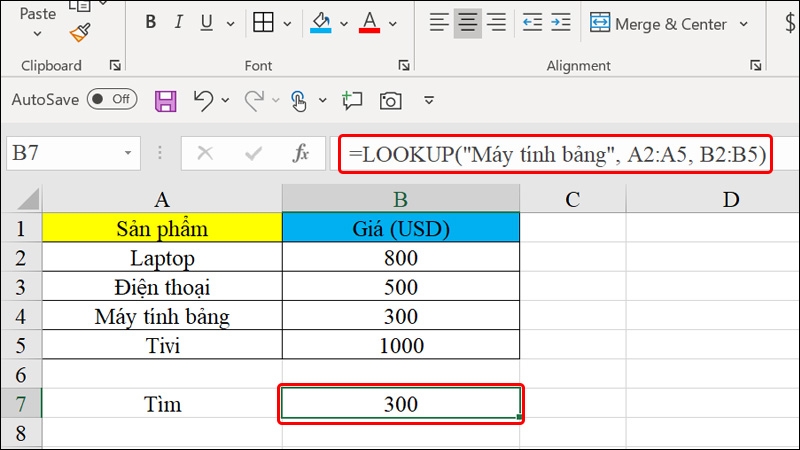This screenshot has height=450, width=800.
Task: Open Clipboard dialog launcher
Action: 115,65
